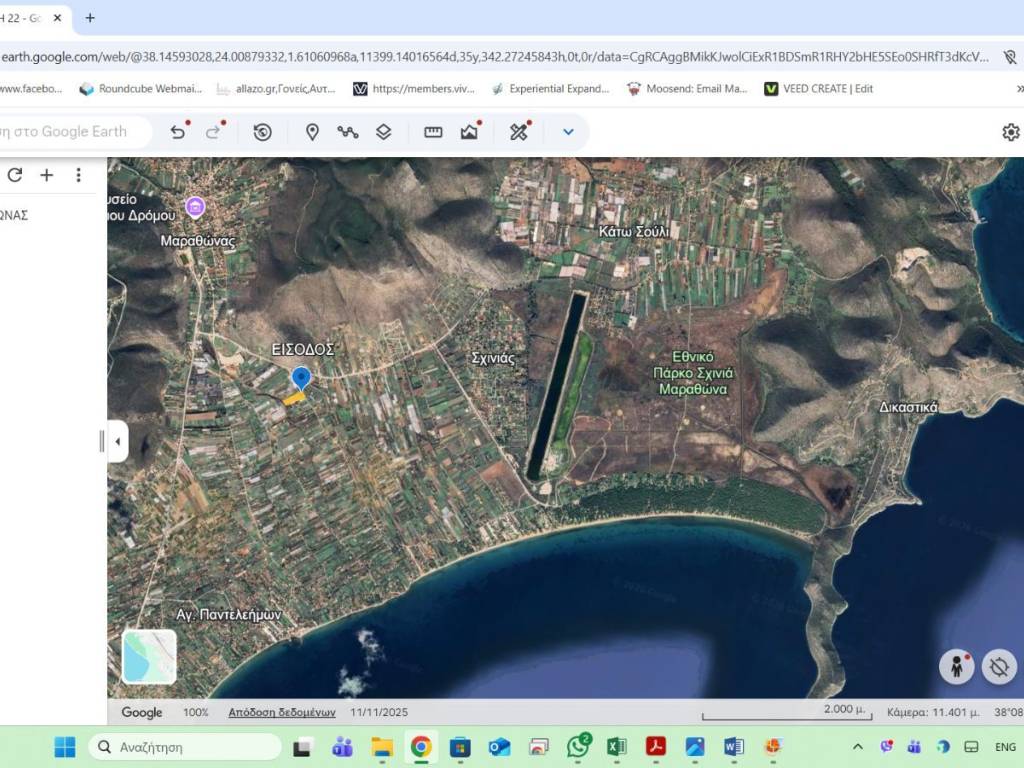Select the add placemark pin tool
Screen dimensions: 1024x768
tap(312, 132)
